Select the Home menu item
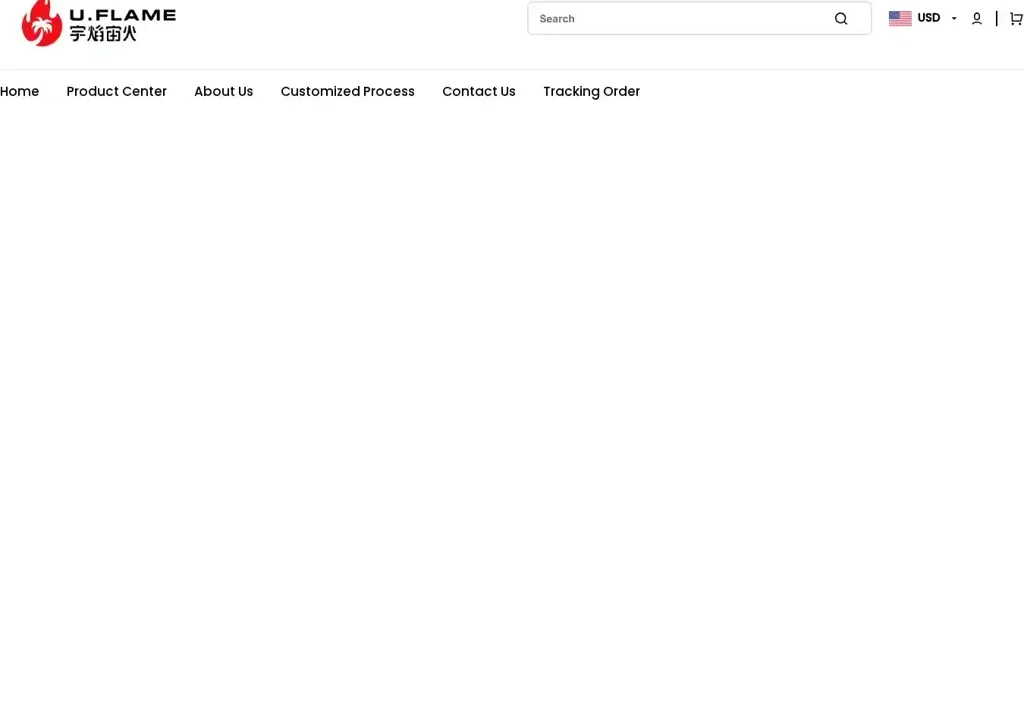The width and height of the screenshot is (1024, 702). pos(19,91)
